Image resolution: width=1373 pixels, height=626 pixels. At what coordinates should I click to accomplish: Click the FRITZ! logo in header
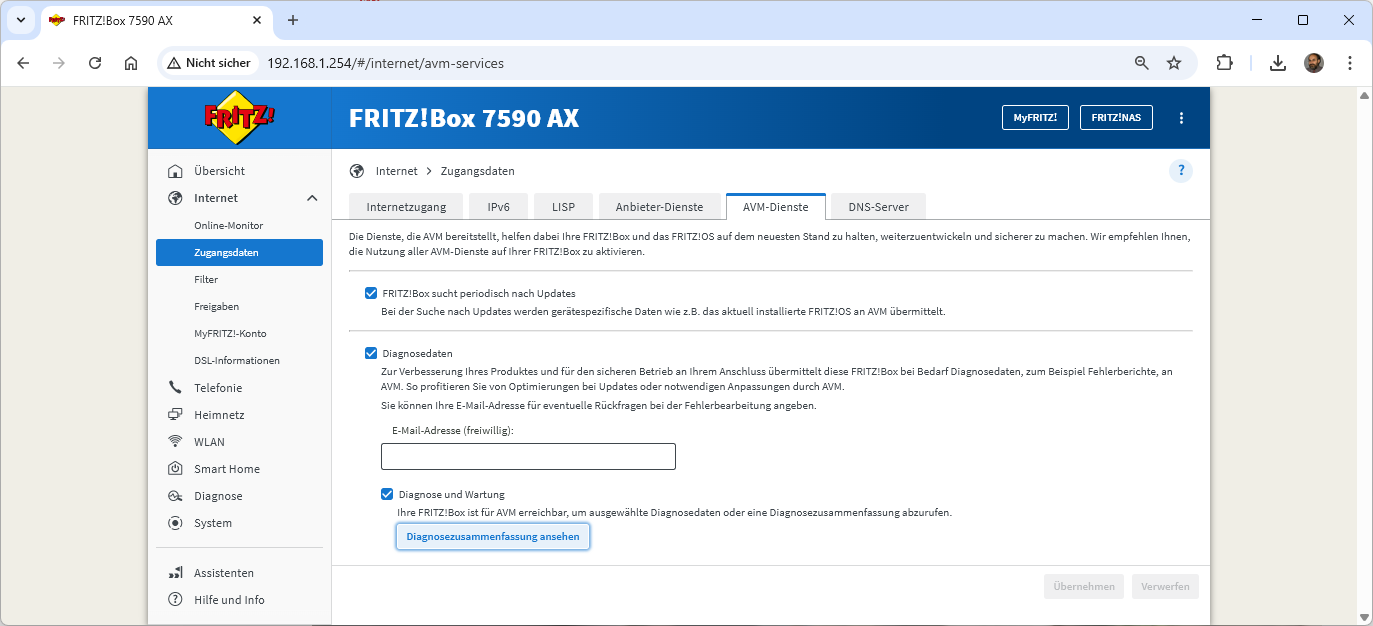tap(239, 117)
